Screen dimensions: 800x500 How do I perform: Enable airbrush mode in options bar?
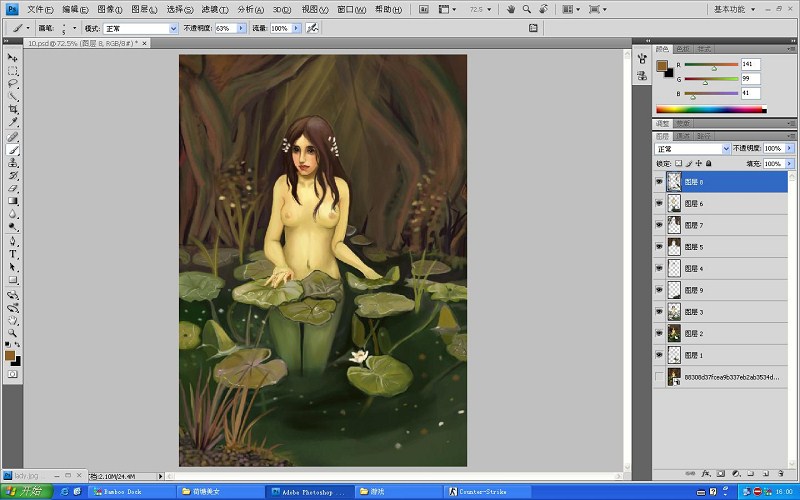click(x=312, y=28)
